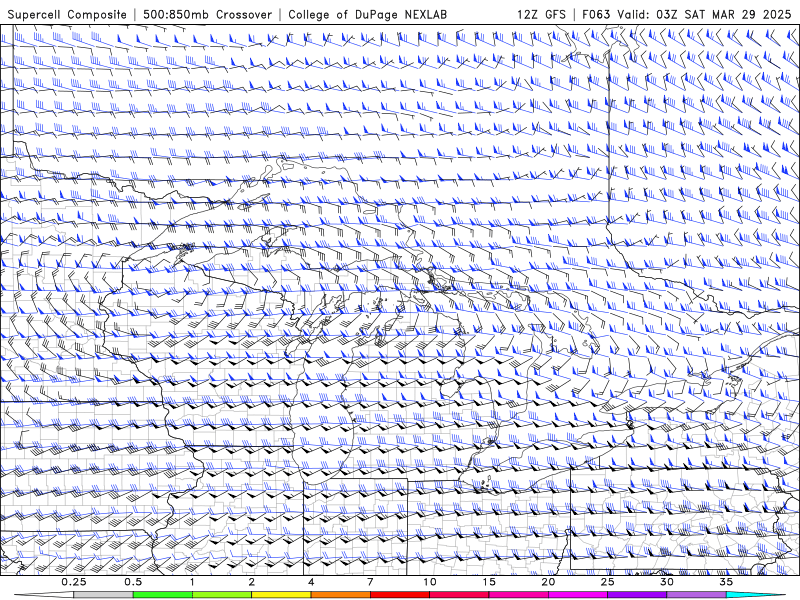
Task: Click the crimson 10–15 color bar segment
Action: [x=459, y=595]
